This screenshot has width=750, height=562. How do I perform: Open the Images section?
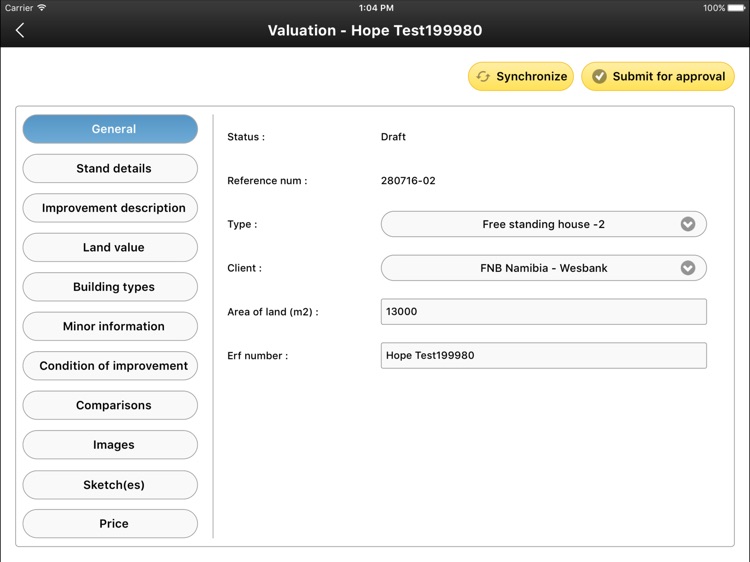(110, 445)
